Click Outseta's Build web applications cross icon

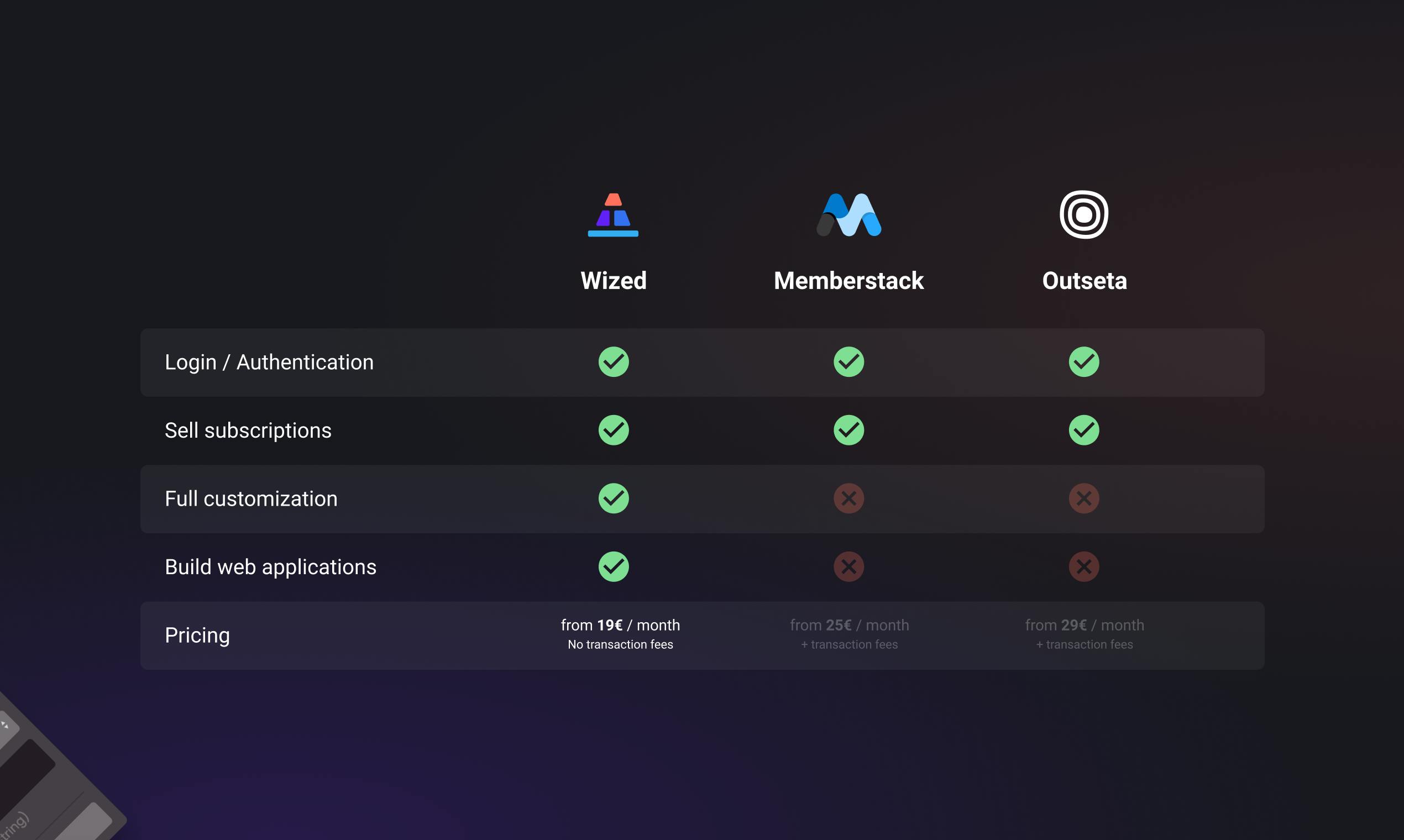1084,566
